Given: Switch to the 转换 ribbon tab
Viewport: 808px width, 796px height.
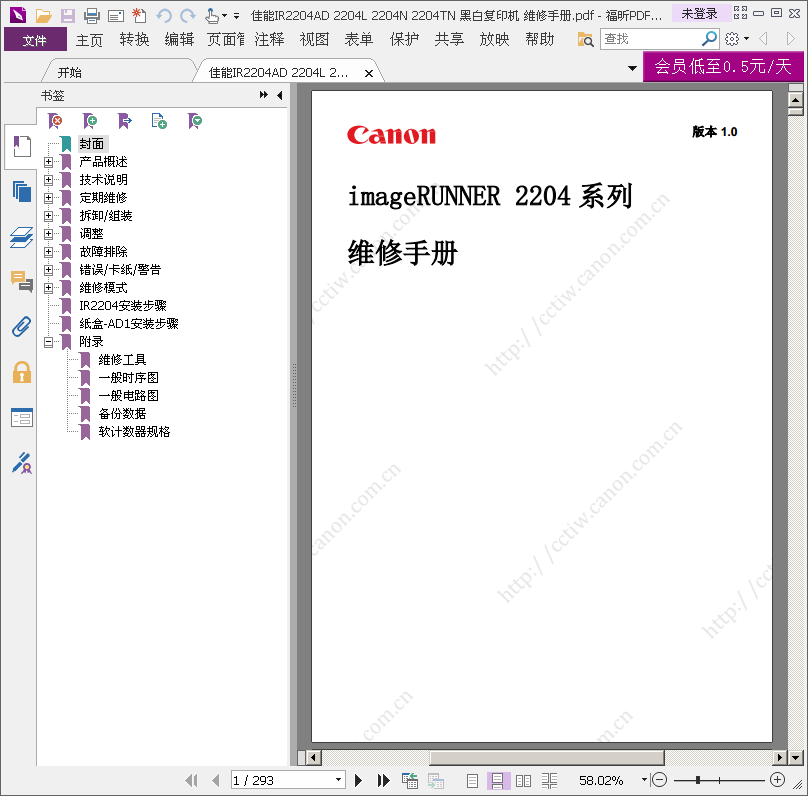Looking at the screenshot, I should (134, 40).
